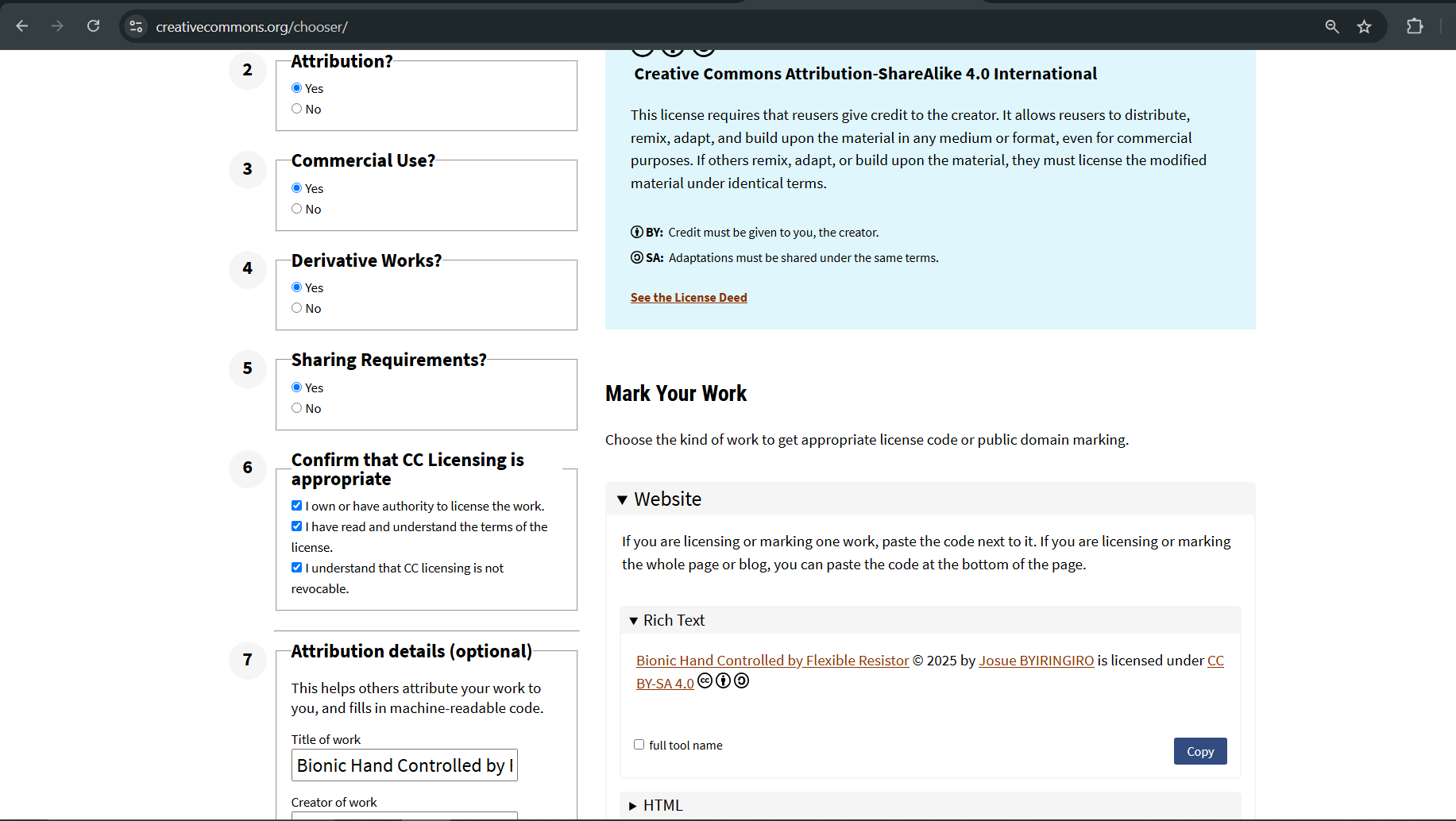Select Yes for Commercial Use
Image resolution: width=1456 pixels, height=821 pixels.
(296, 188)
